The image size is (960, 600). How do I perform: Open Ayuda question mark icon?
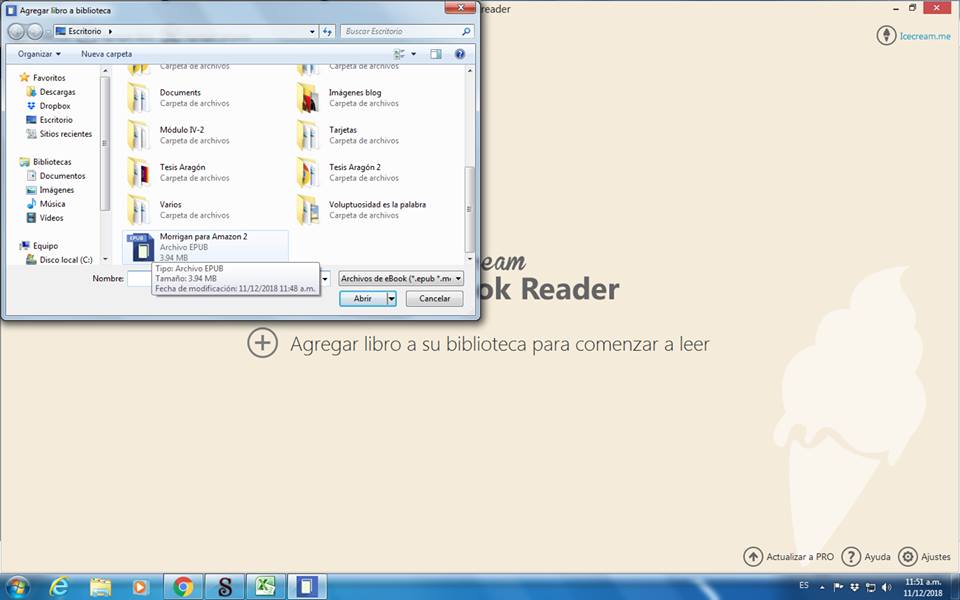851,557
